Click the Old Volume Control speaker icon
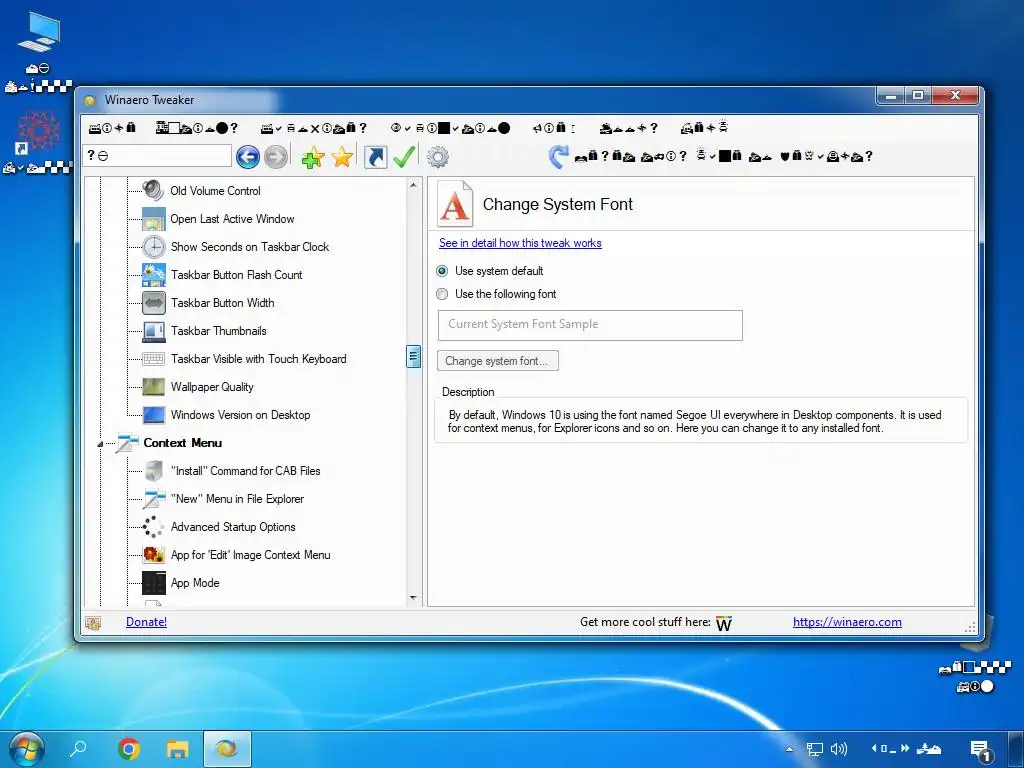This screenshot has width=1024, height=768. pos(153,191)
